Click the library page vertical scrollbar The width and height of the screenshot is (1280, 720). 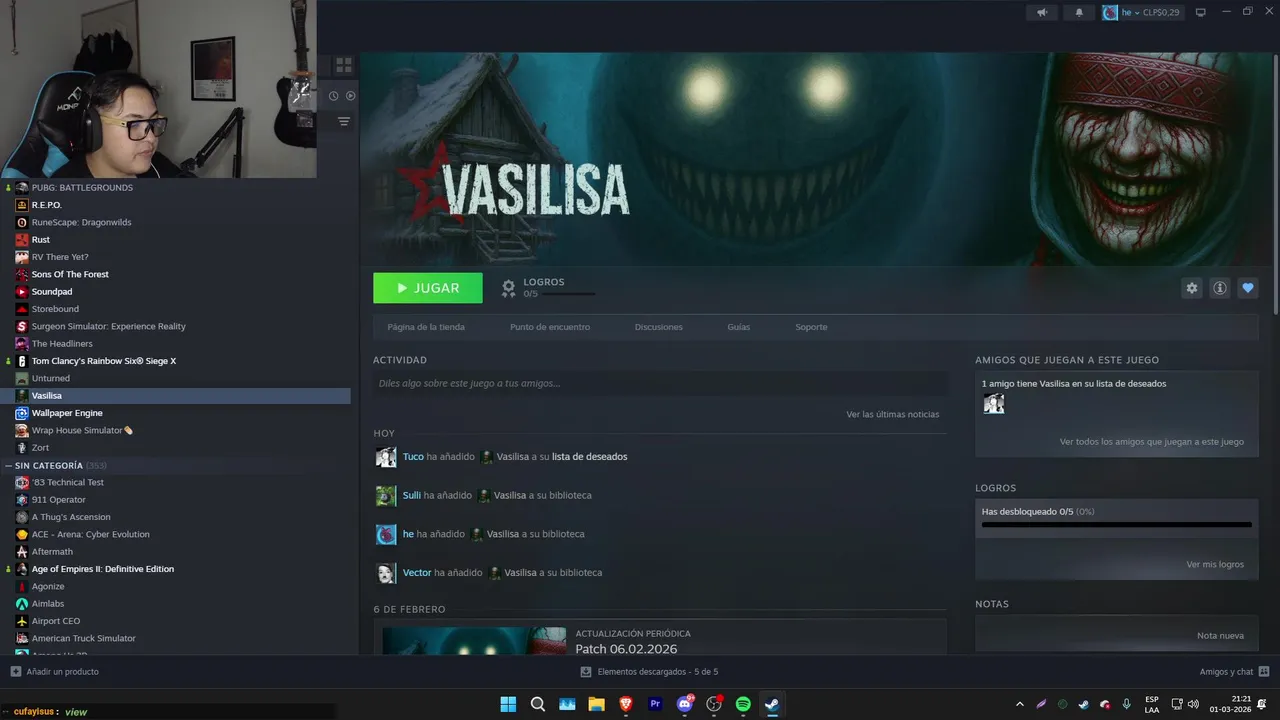(1275, 185)
